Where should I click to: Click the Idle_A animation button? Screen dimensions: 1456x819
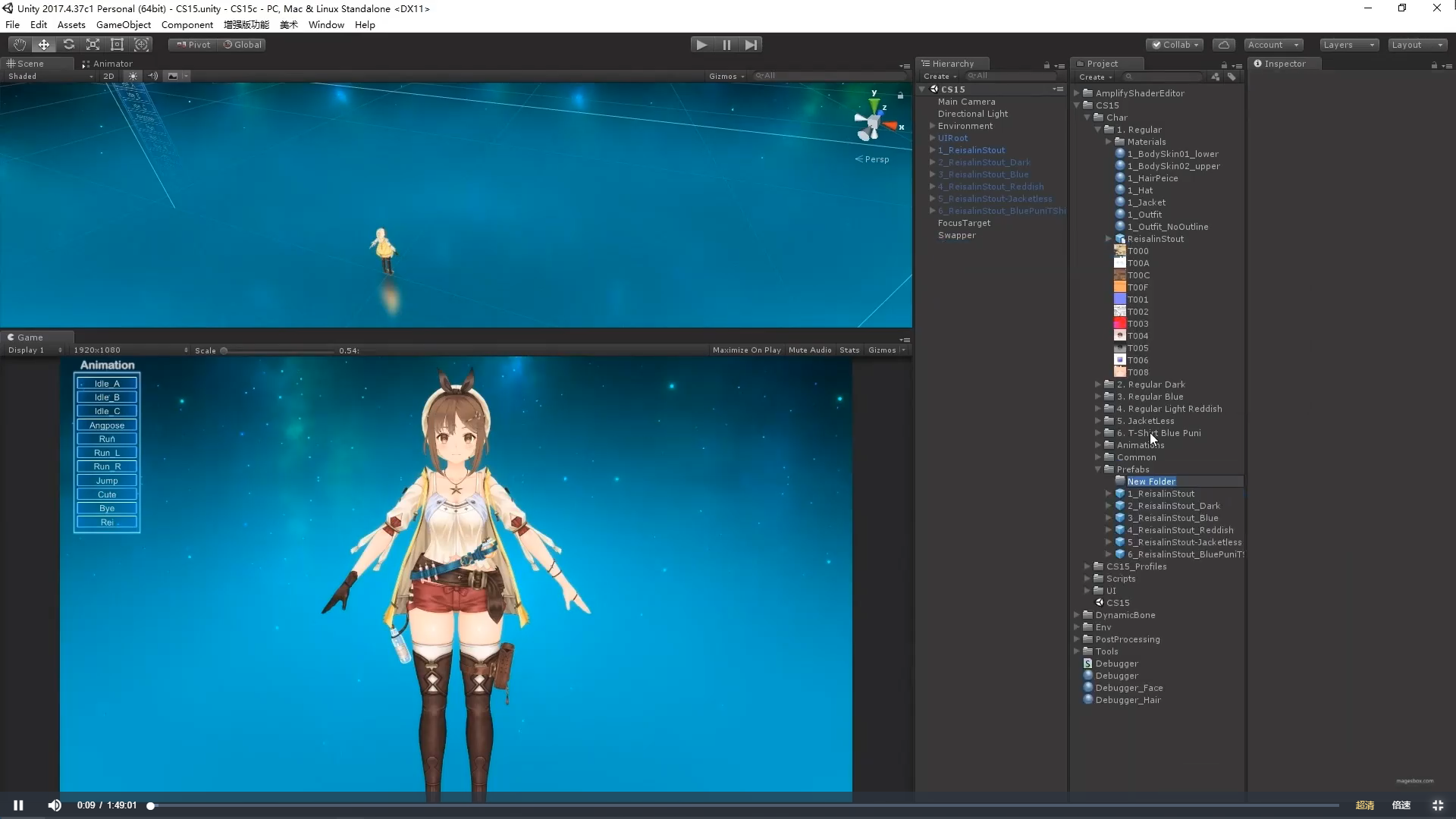coord(106,383)
